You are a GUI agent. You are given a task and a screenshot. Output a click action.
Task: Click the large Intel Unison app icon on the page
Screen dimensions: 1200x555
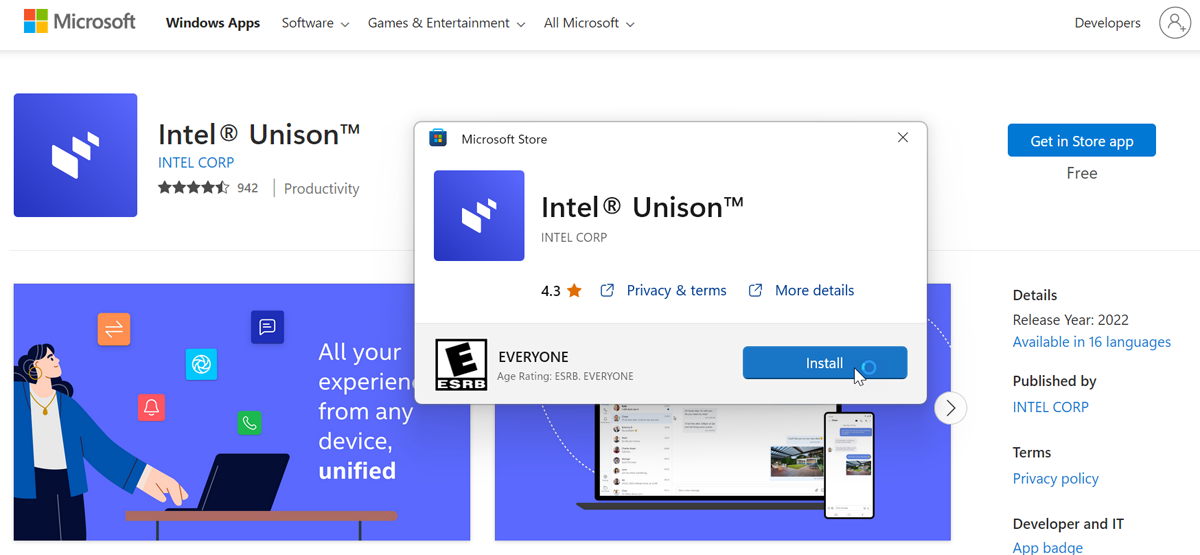75,155
